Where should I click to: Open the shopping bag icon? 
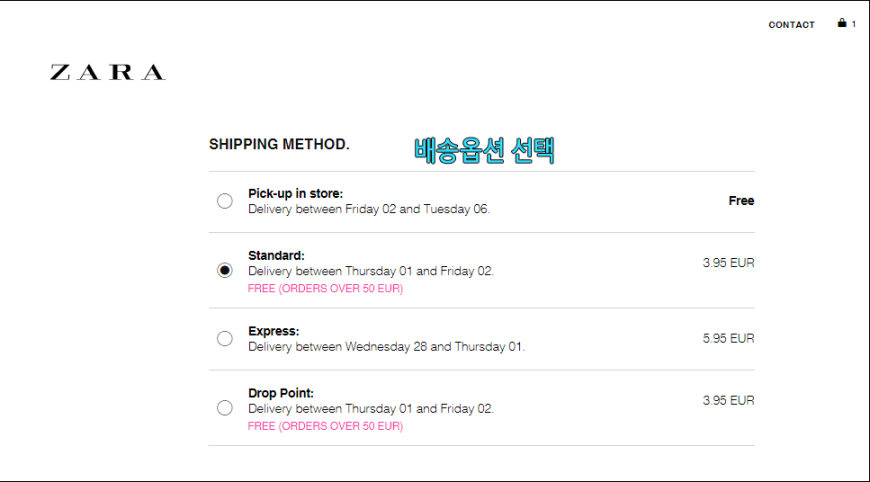click(x=842, y=23)
